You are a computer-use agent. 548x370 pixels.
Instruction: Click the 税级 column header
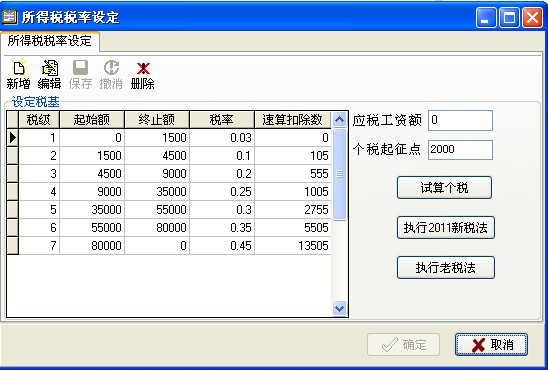coord(39,120)
